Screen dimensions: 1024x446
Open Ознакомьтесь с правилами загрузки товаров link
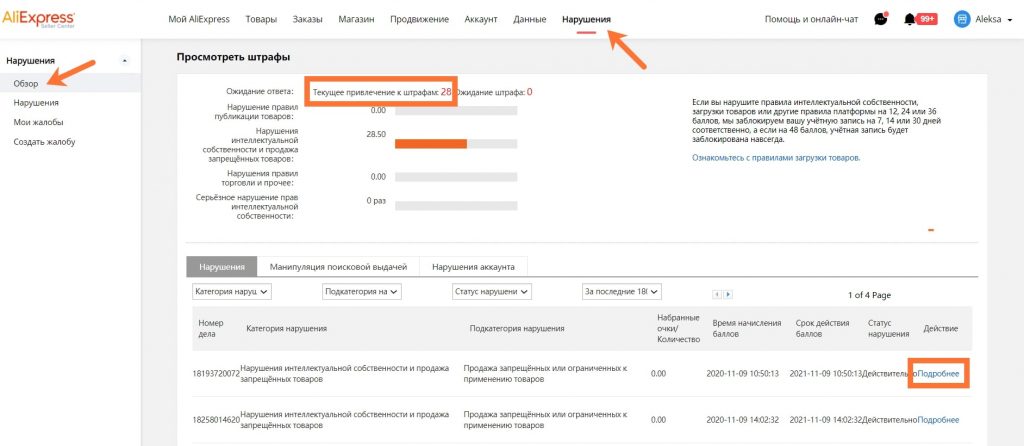[x=776, y=158]
